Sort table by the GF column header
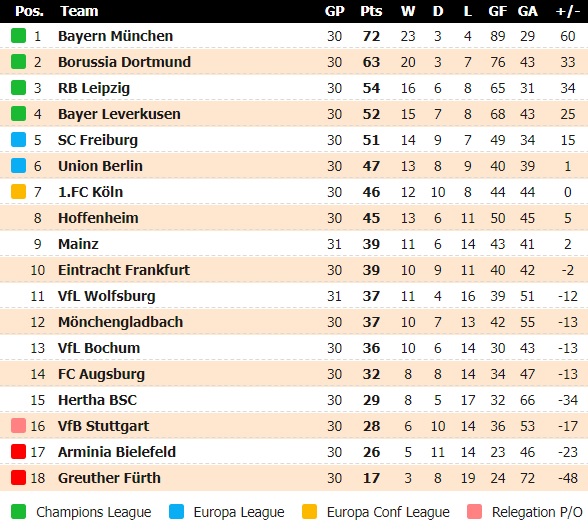Screen dimensions: 588x530 [x=497, y=11]
